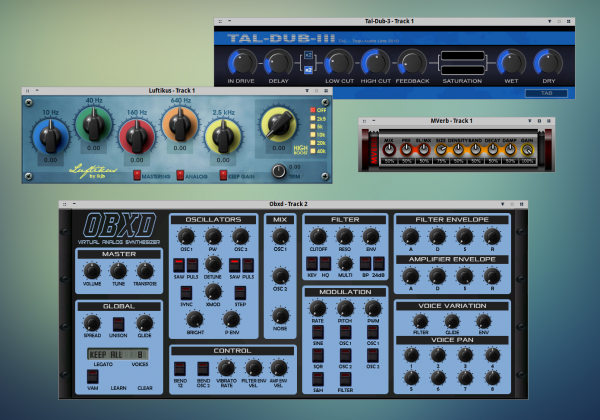Click the High Boost gain knob in Luftikus
Image resolution: width=600 pixels, height=420 pixels.
pyautogui.click(x=279, y=124)
